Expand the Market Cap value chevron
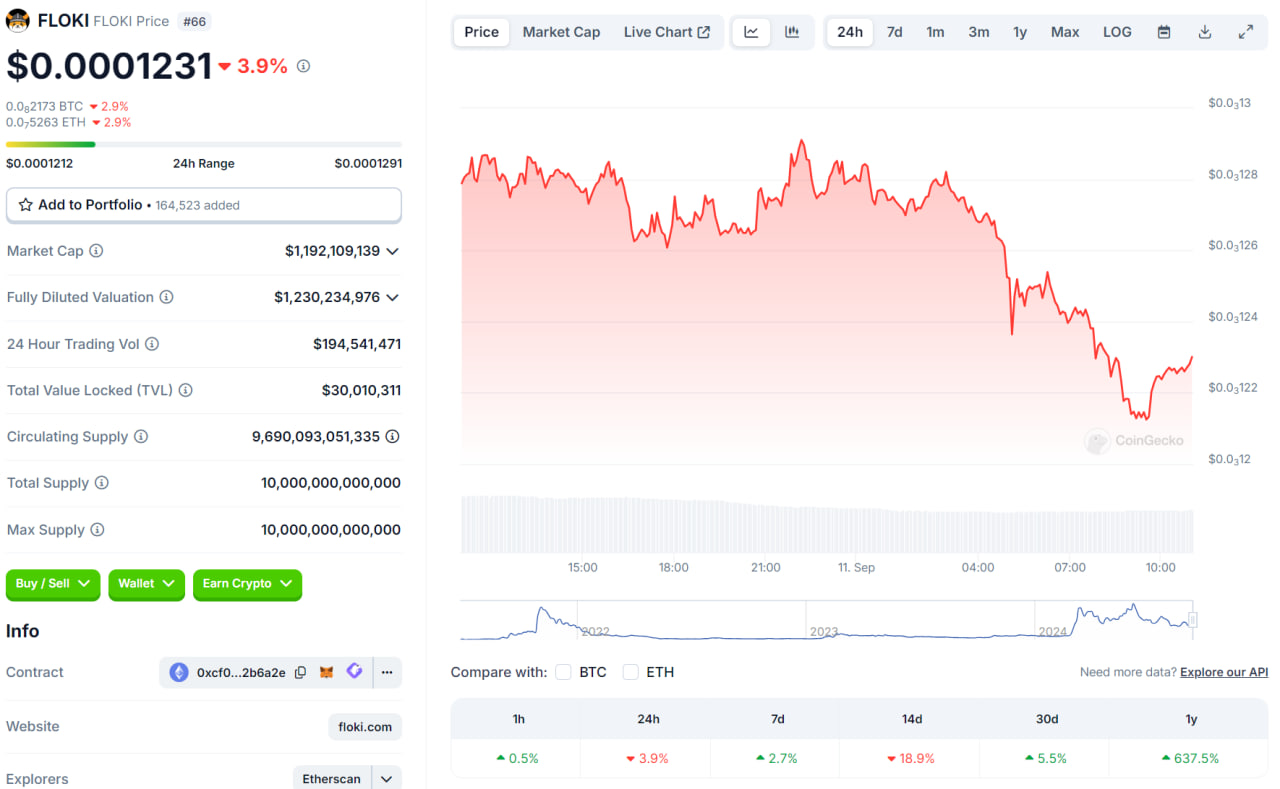The image size is (1280, 789). click(392, 251)
